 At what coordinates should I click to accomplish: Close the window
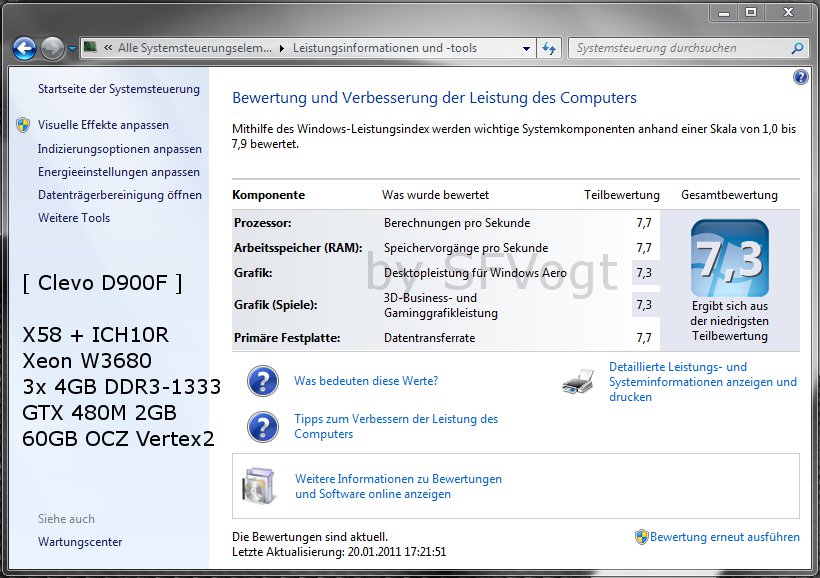[789, 13]
